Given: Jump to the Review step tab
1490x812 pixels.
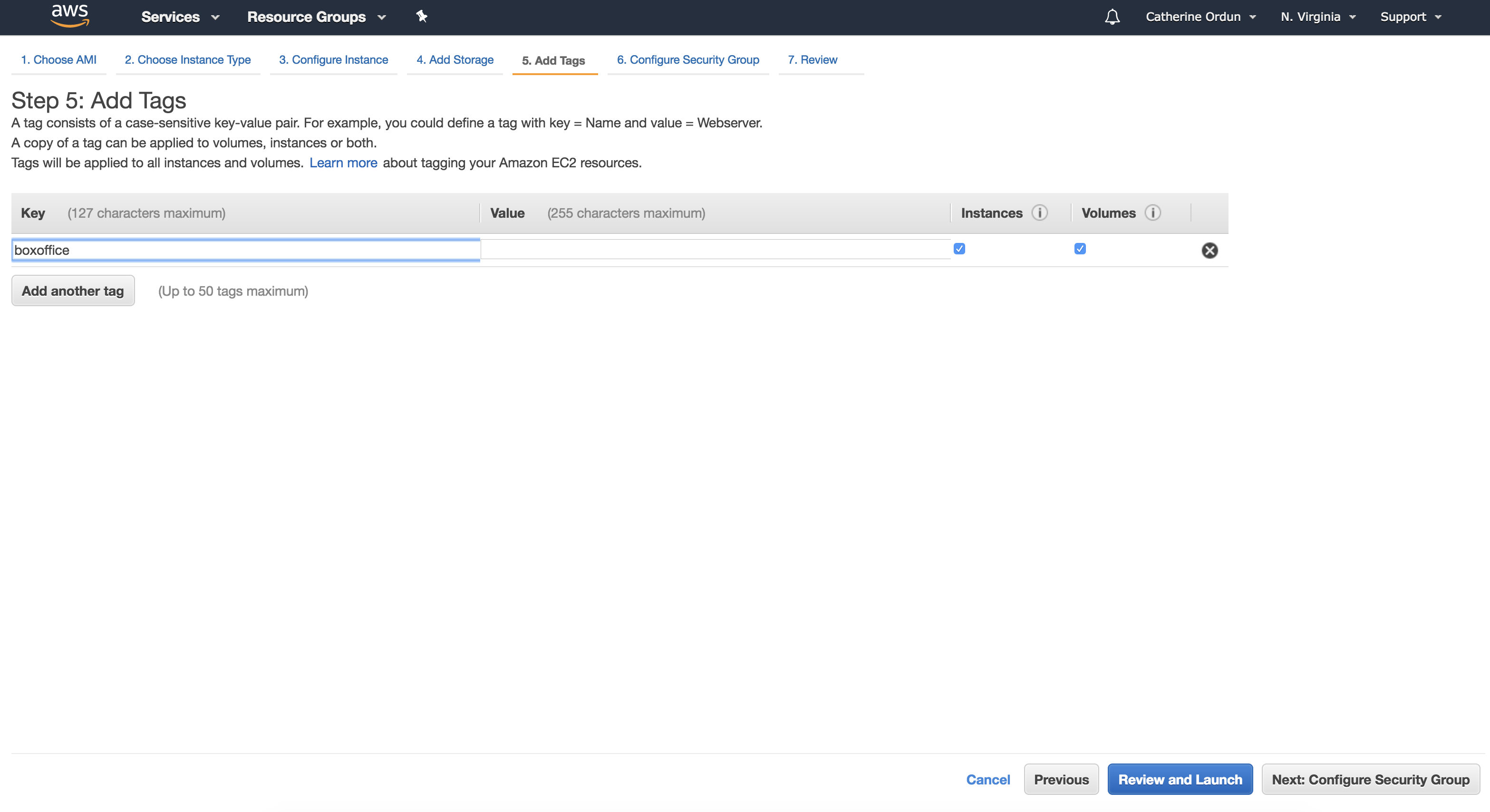Looking at the screenshot, I should [812, 59].
